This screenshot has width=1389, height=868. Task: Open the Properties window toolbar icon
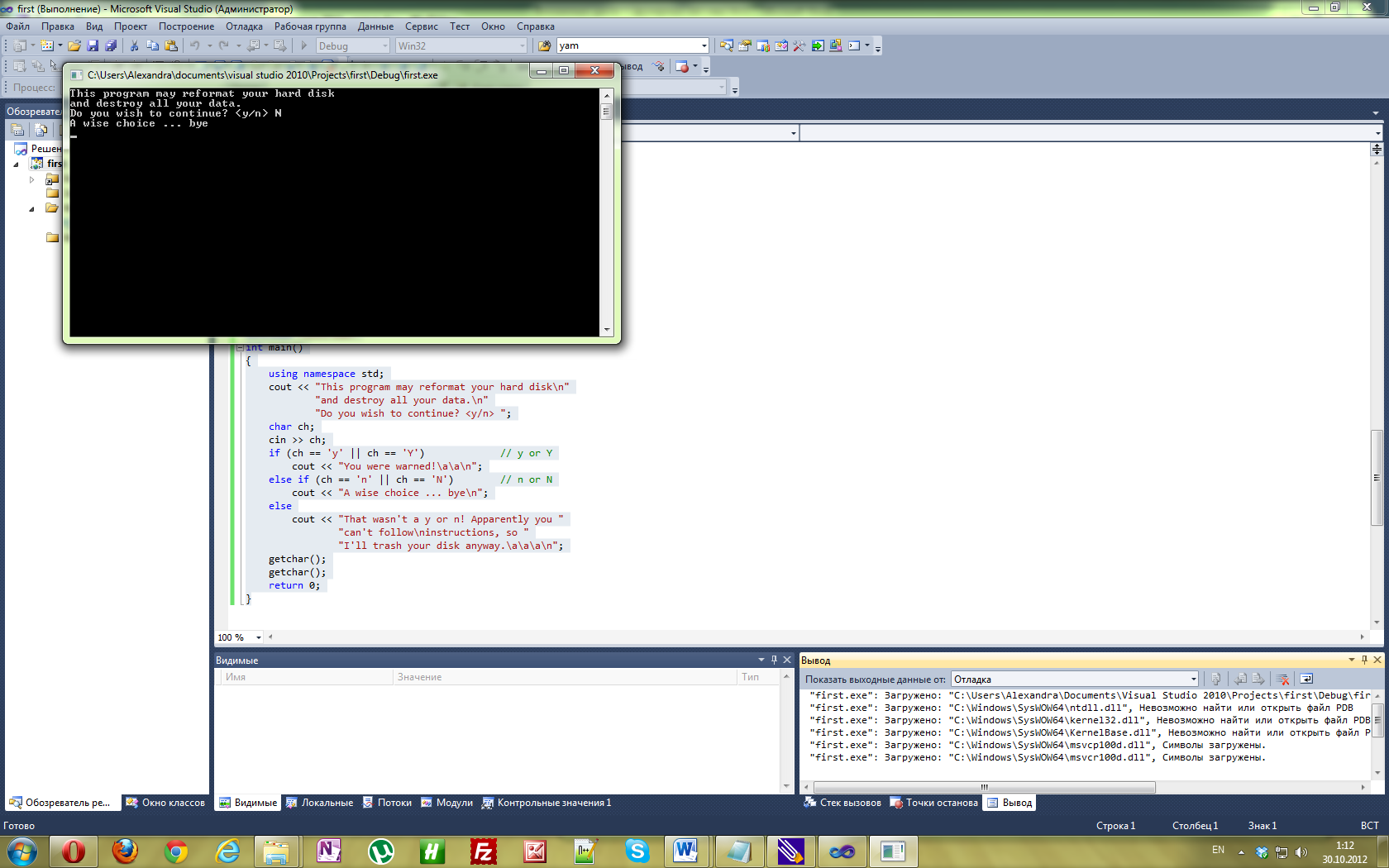pos(744,46)
